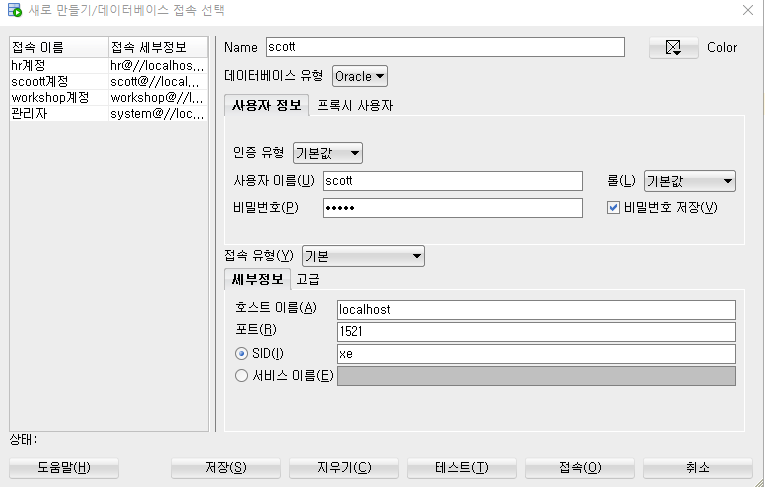
Task: Click the workshop@//l... details cell
Action: click(158, 98)
